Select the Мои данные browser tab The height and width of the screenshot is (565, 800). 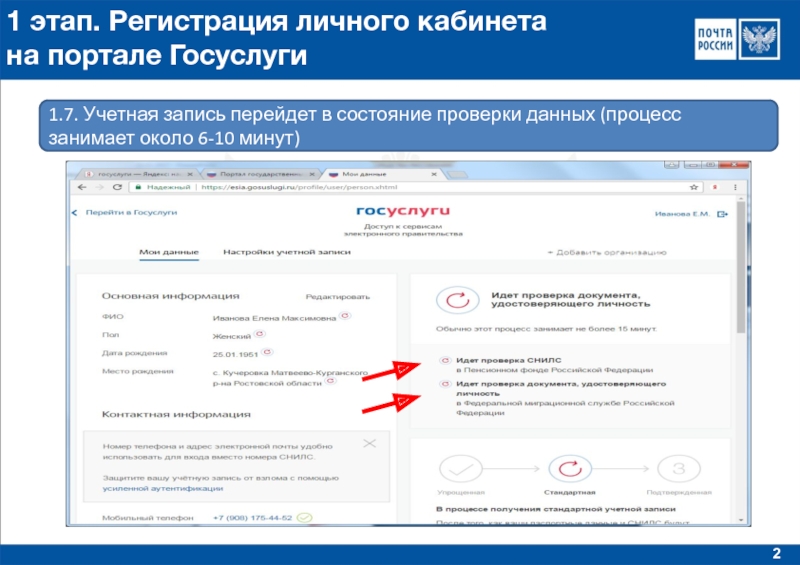click(x=384, y=175)
